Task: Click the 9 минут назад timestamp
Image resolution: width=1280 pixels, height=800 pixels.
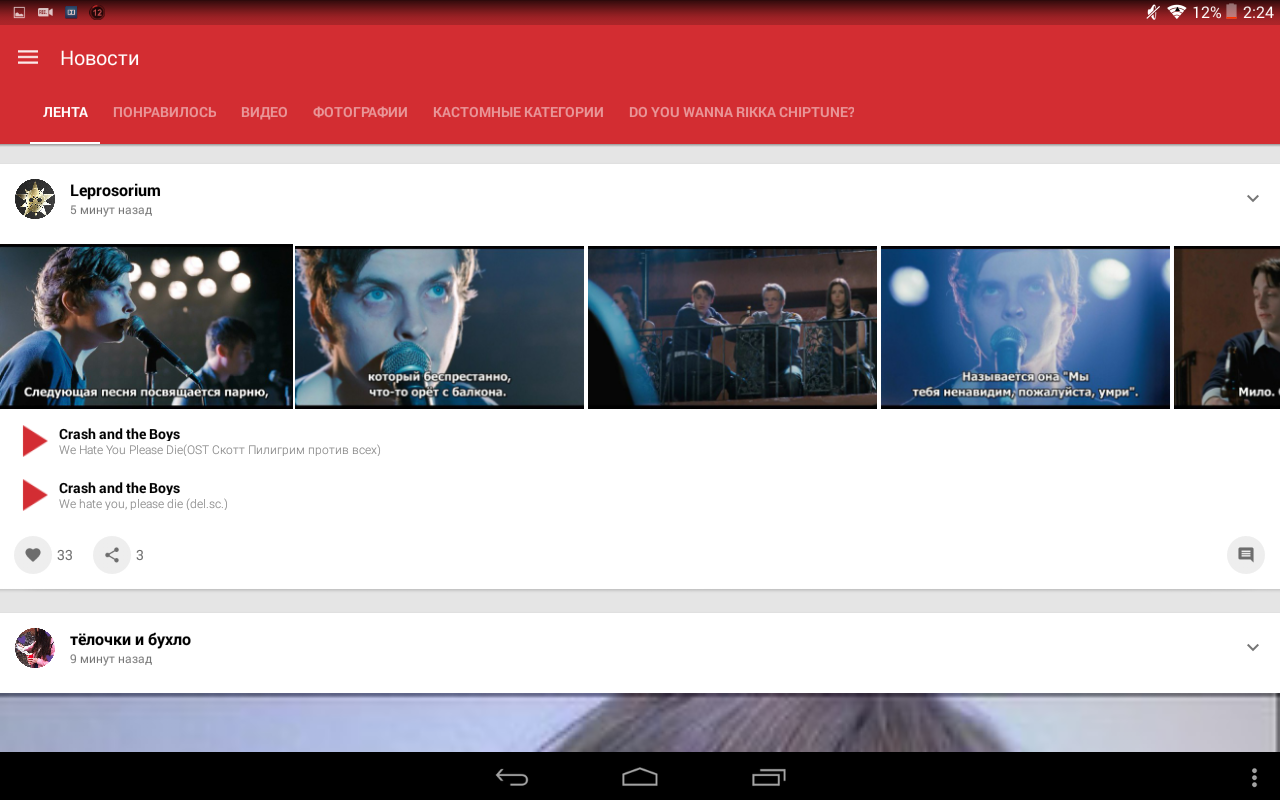Action: 111,660
